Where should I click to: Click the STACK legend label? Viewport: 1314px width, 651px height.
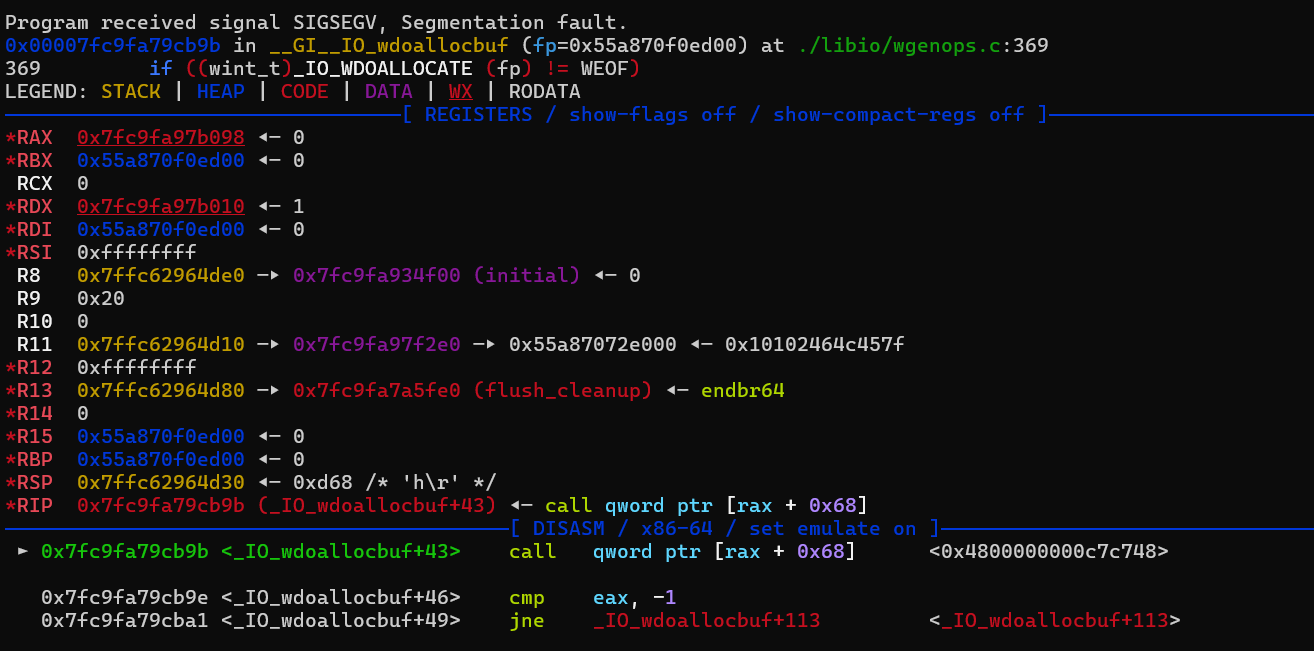131,92
